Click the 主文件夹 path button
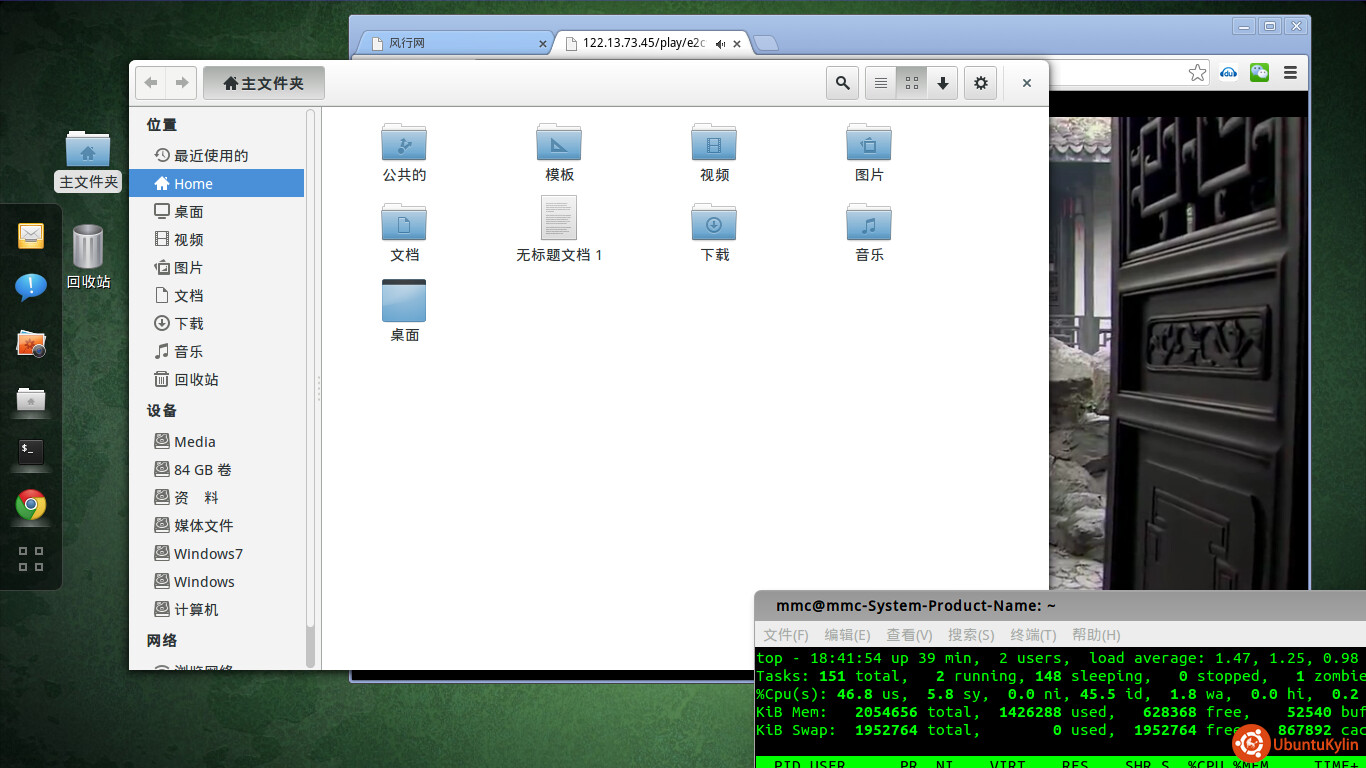This screenshot has height=768, width=1366. 264,83
